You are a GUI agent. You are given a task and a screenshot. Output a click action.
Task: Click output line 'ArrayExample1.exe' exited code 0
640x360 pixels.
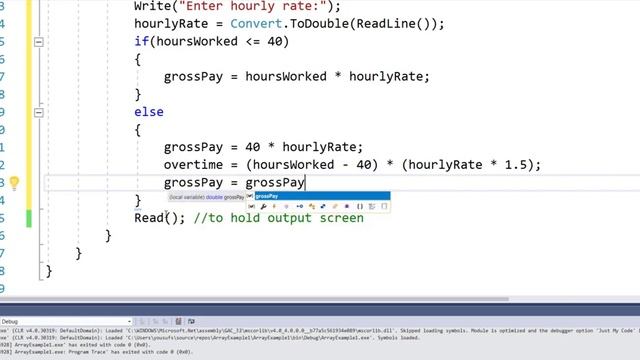[x=76, y=345]
